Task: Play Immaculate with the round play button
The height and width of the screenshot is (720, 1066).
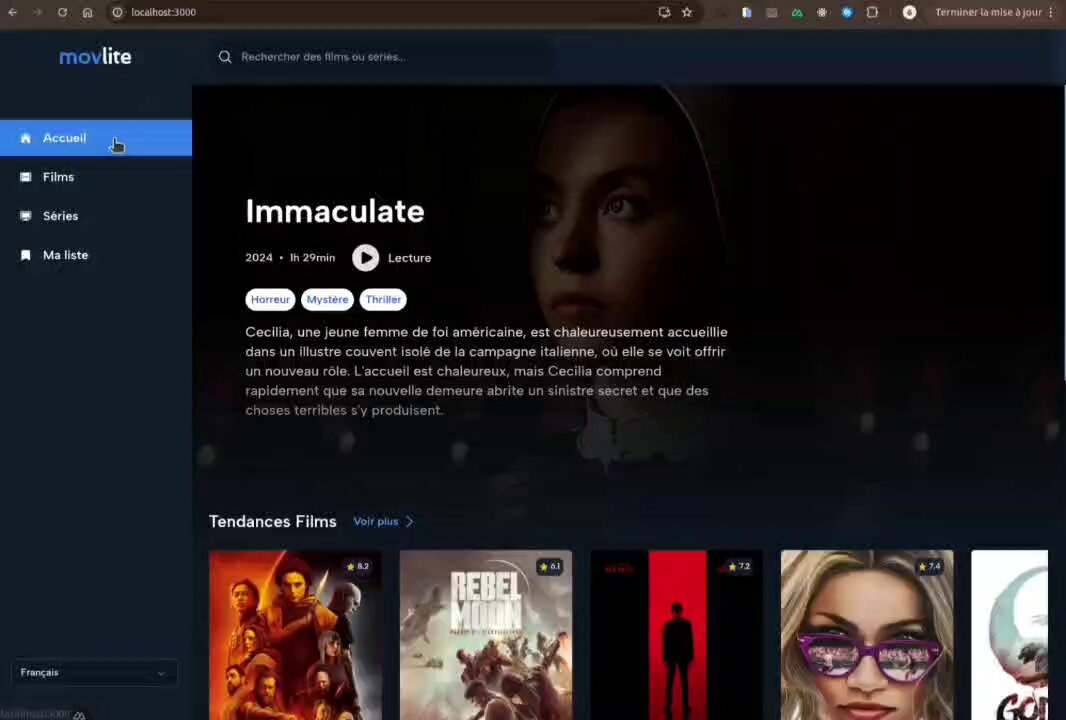Action: coord(366,258)
